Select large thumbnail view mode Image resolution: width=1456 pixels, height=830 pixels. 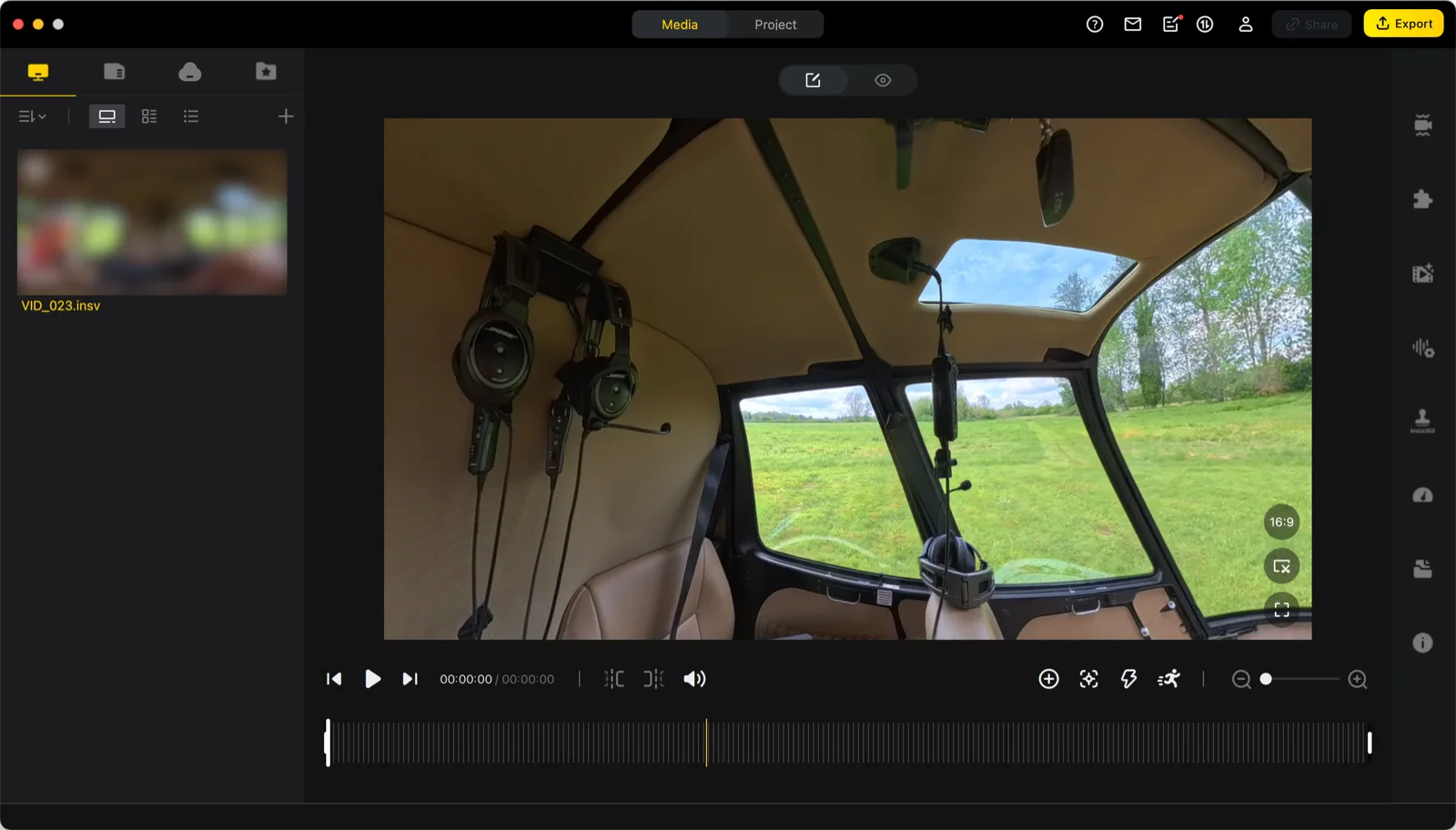(107, 116)
